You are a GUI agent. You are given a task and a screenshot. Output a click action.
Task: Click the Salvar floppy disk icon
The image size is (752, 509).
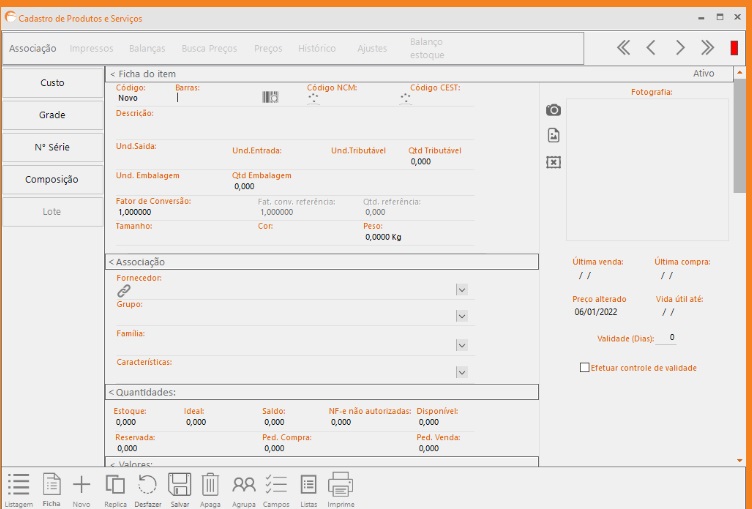(x=179, y=485)
